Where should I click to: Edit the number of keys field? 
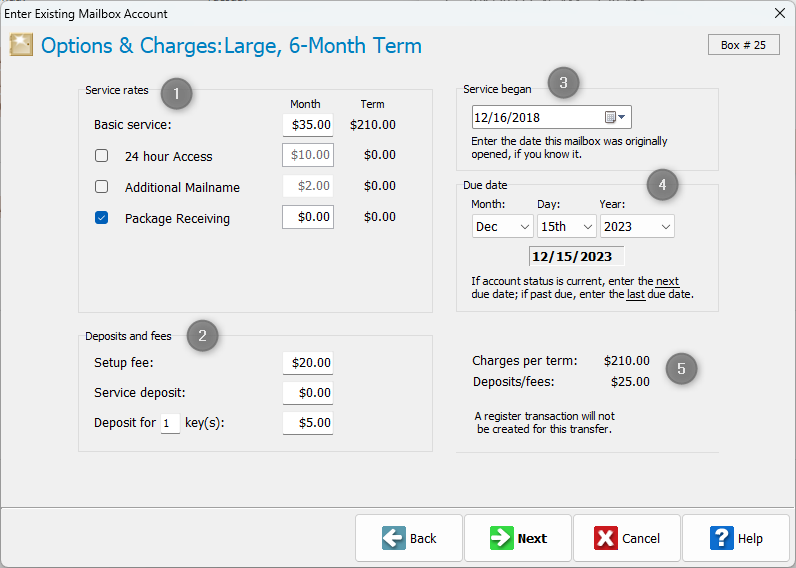tap(170, 423)
